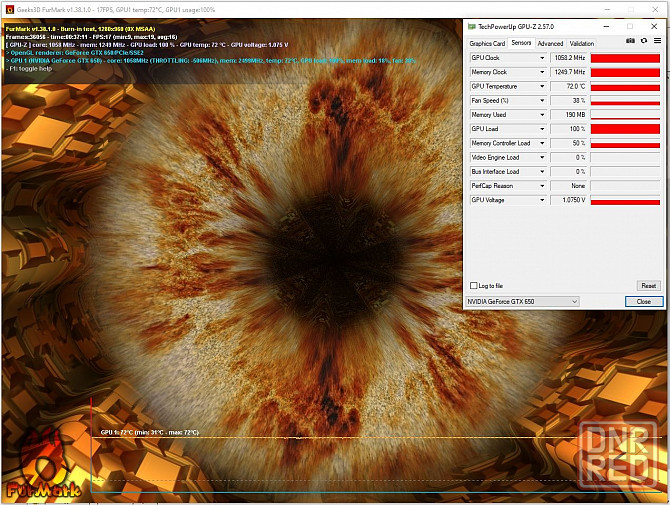The image size is (670, 505).
Task: Enable the Log to file checkbox
Action: [473, 285]
